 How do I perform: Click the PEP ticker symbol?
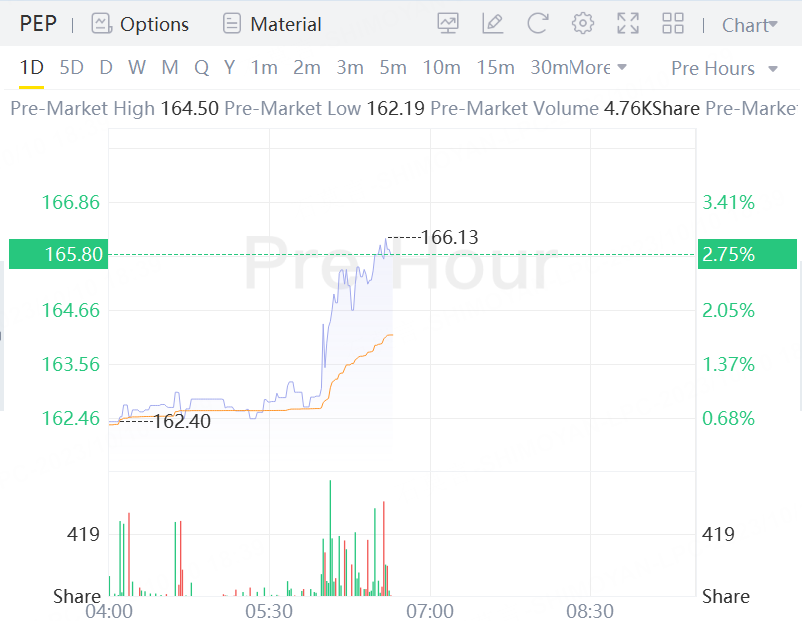coord(38,24)
